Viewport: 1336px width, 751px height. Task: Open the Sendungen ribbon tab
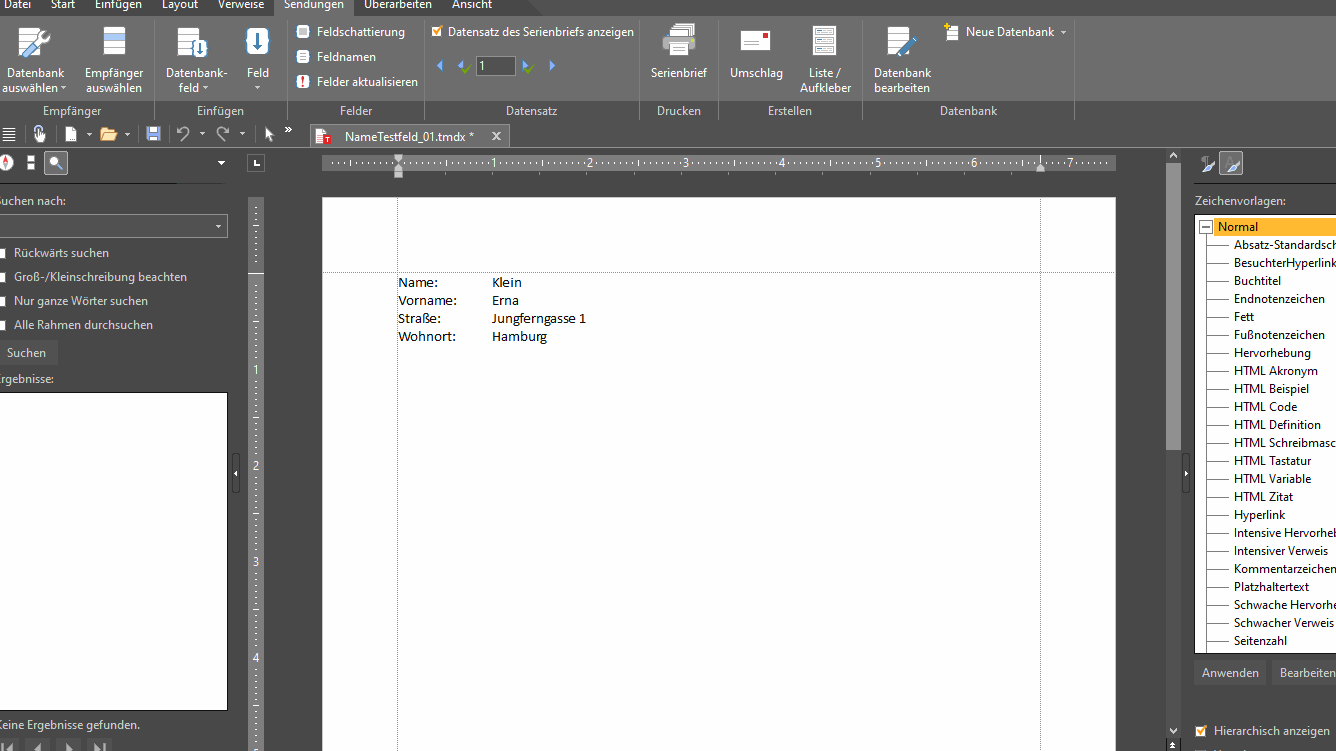point(313,5)
